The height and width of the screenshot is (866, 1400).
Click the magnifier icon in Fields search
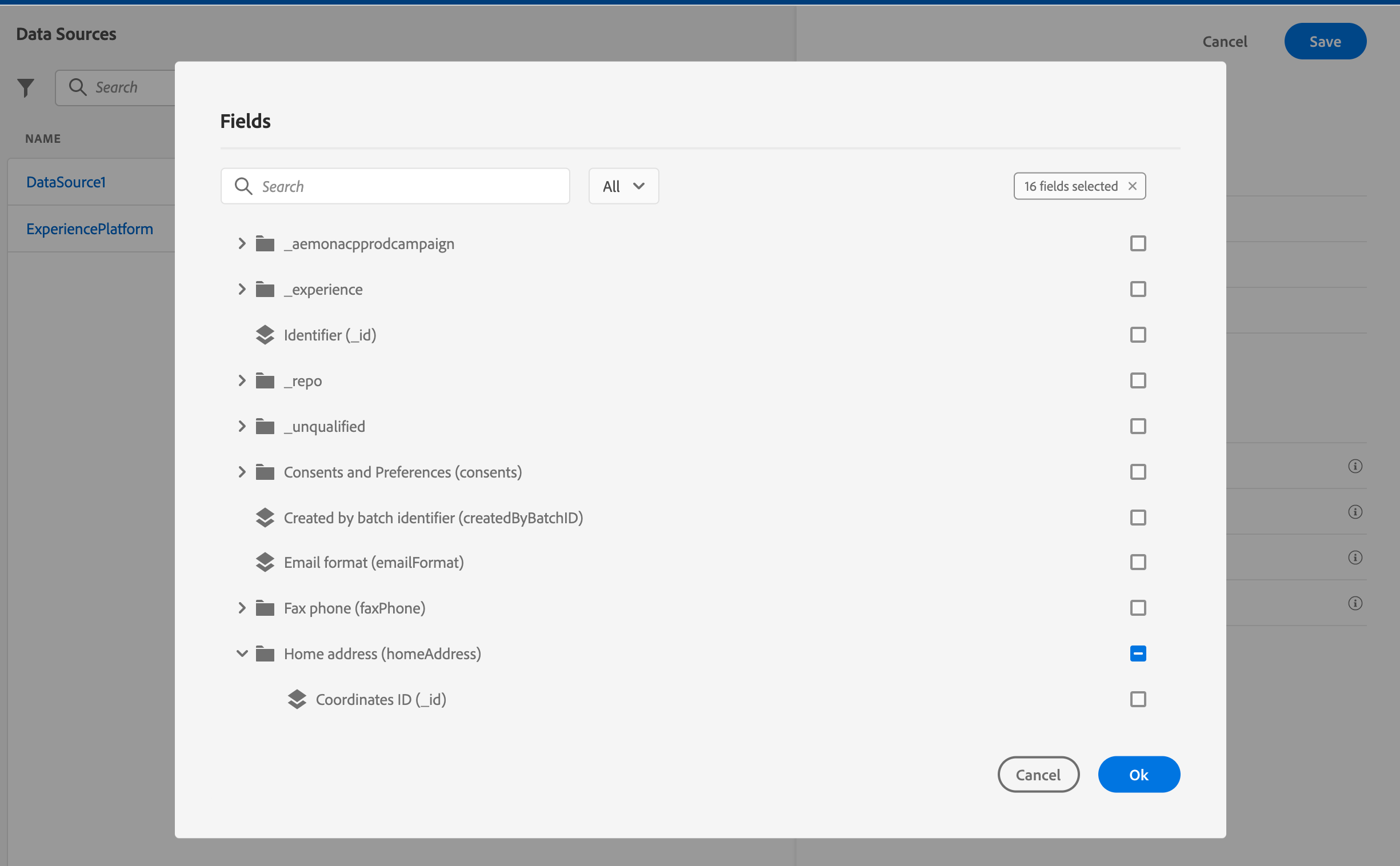243,186
